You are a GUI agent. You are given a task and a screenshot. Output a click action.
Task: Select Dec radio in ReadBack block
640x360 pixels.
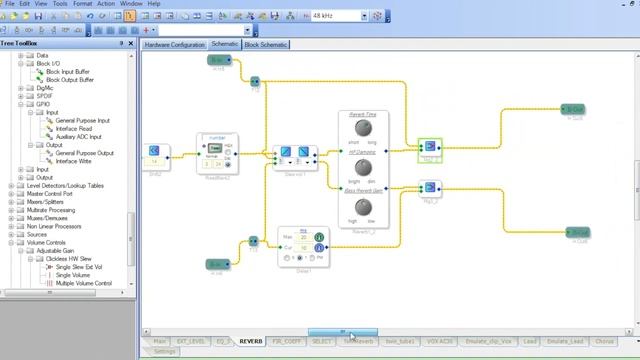(228, 164)
